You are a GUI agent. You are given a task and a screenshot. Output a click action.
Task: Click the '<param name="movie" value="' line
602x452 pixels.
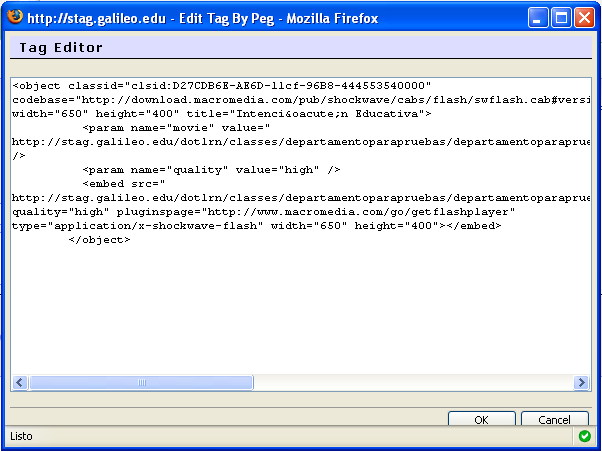(176, 127)
